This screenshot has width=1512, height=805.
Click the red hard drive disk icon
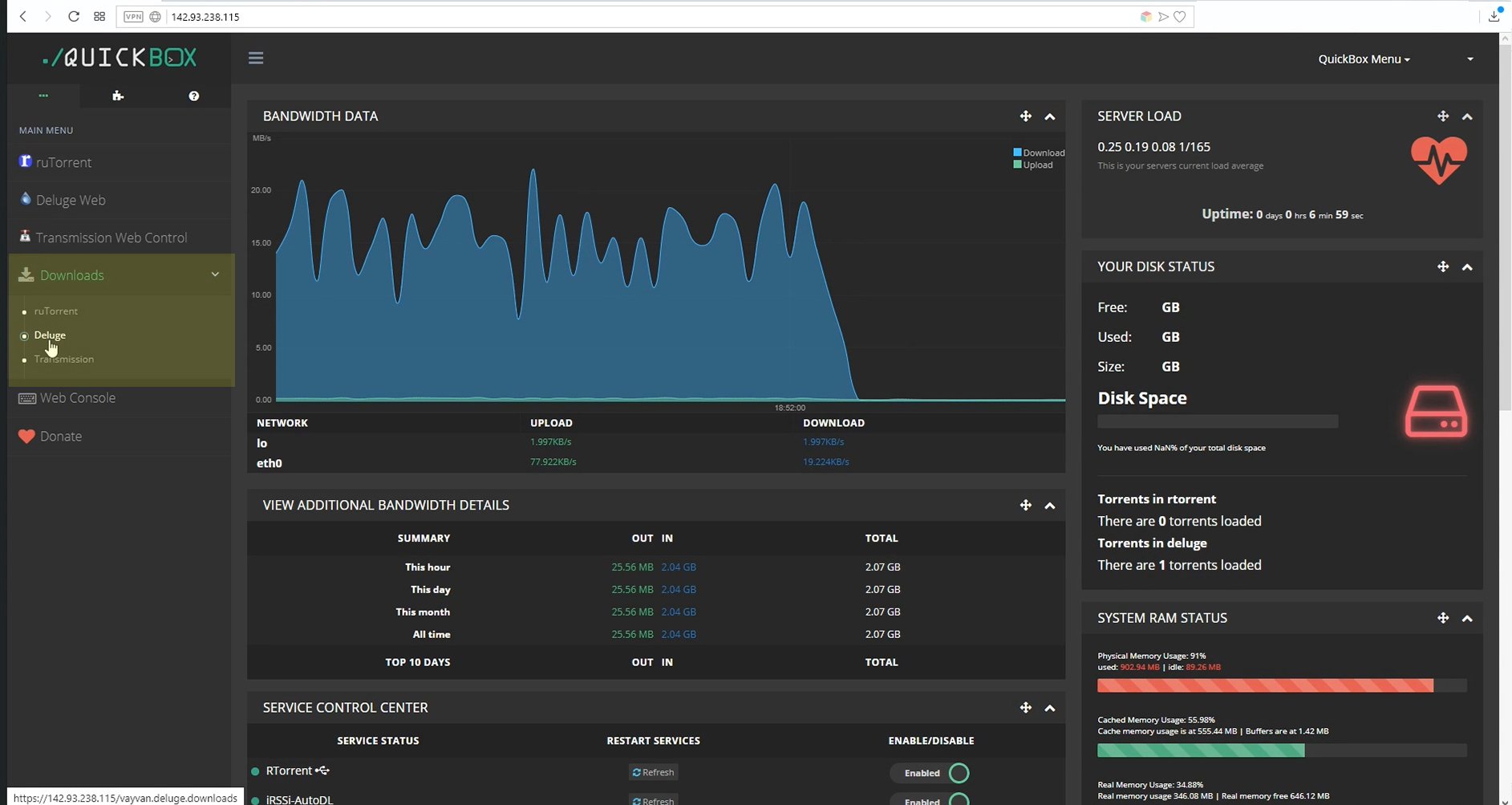click(x=1436, y=412)
